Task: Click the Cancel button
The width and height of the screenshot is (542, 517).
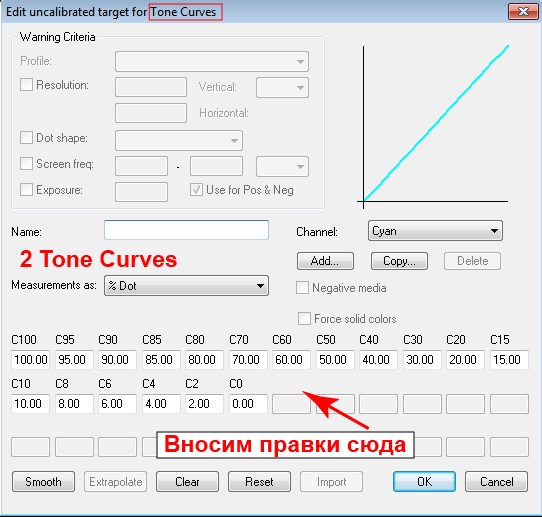Action: coord(496,481)
